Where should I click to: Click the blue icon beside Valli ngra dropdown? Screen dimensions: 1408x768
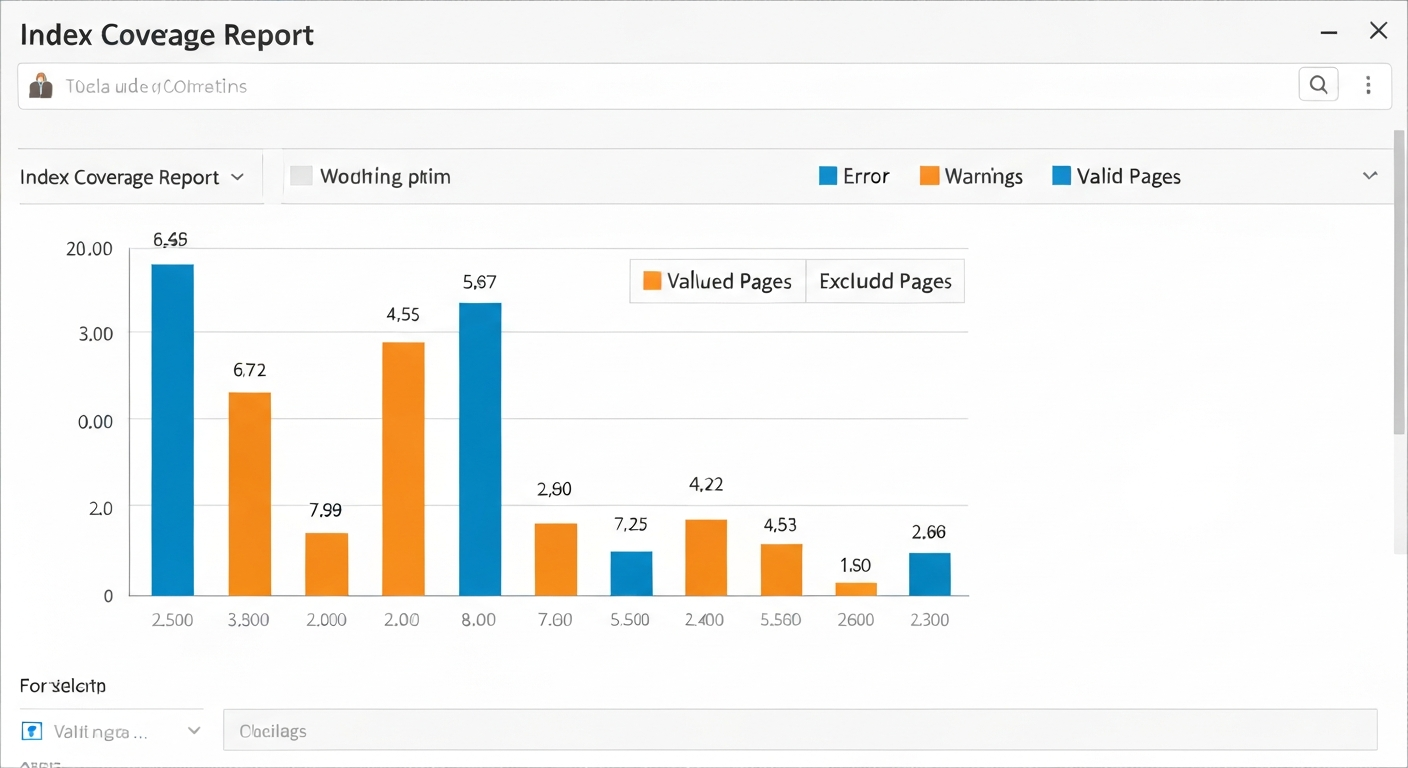coord(32,731)
